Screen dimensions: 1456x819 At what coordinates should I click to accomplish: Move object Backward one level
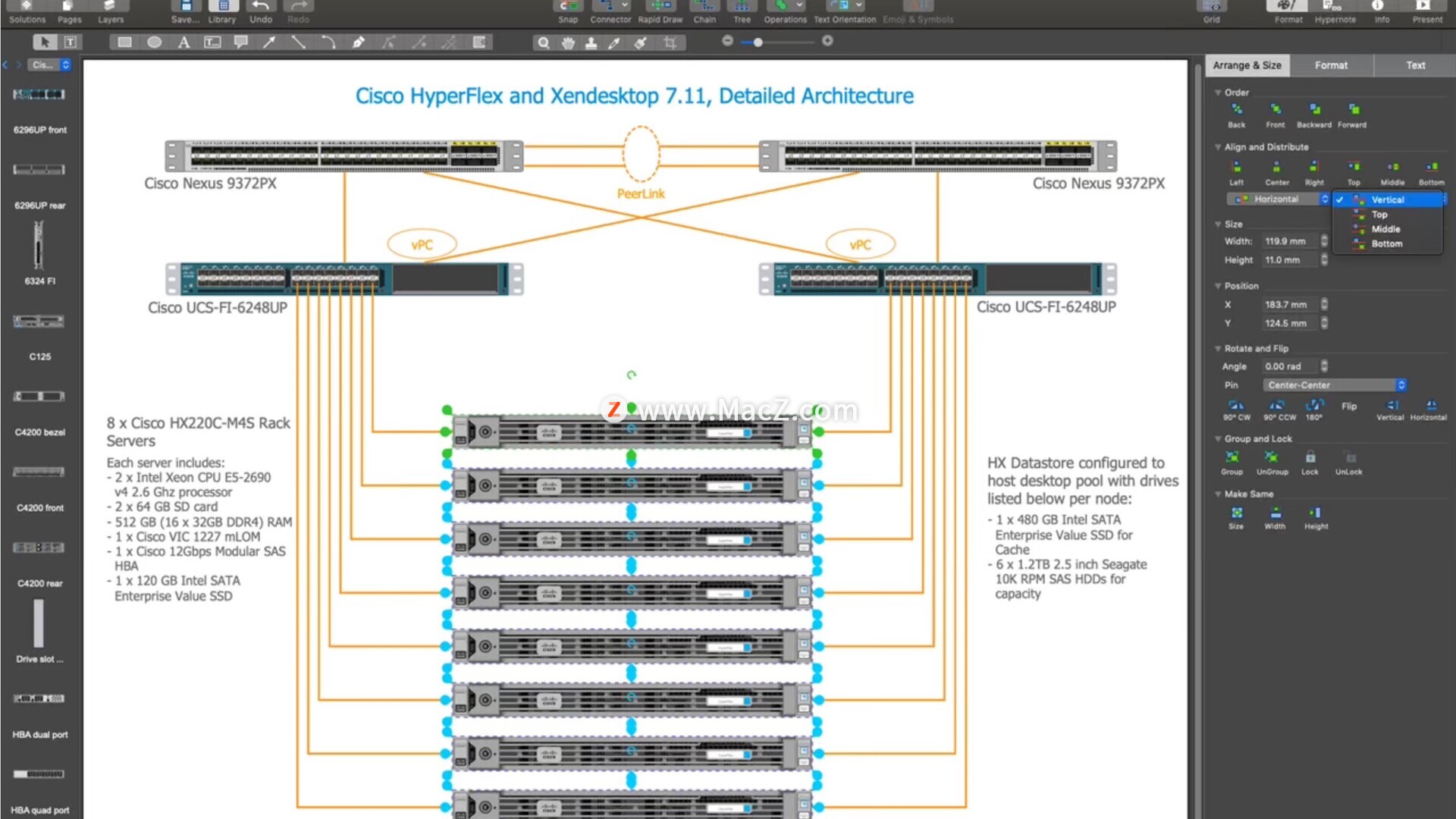tap(1314, 116)
